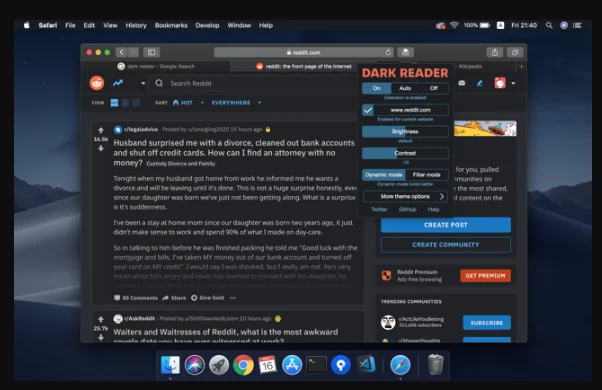Set Dark Reader to On
Image resolution: width=602 pixels, height=390 pixels.
(377, 88)
